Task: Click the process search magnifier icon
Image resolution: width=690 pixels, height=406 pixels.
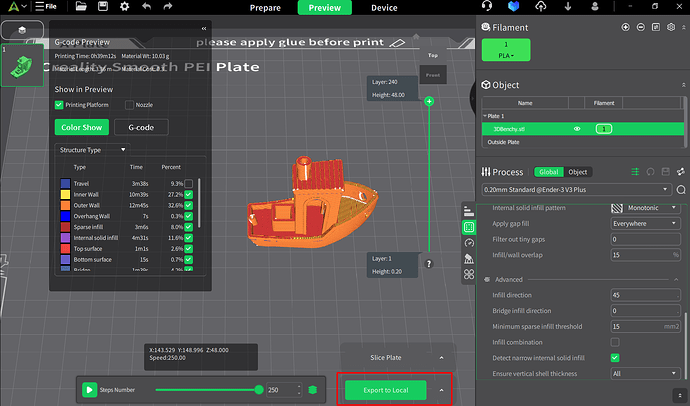Action: [681, 190]
